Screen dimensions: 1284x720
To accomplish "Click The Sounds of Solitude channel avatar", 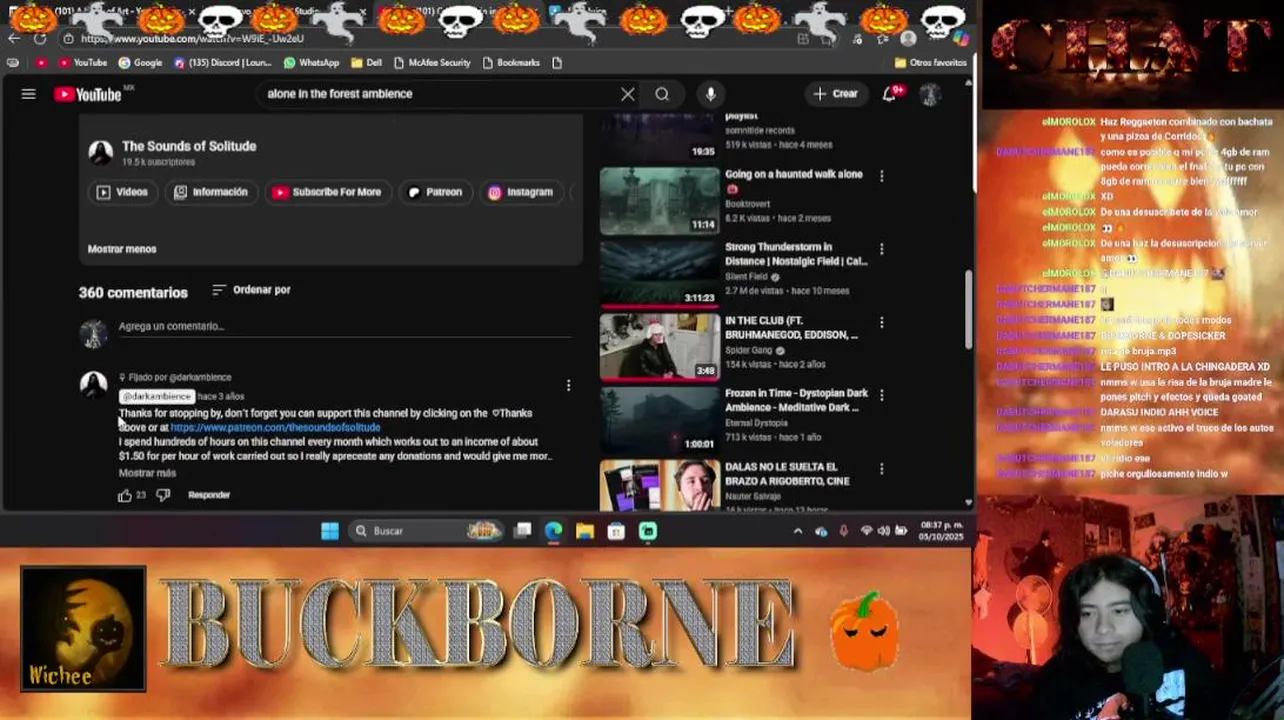I will [100, 152].
